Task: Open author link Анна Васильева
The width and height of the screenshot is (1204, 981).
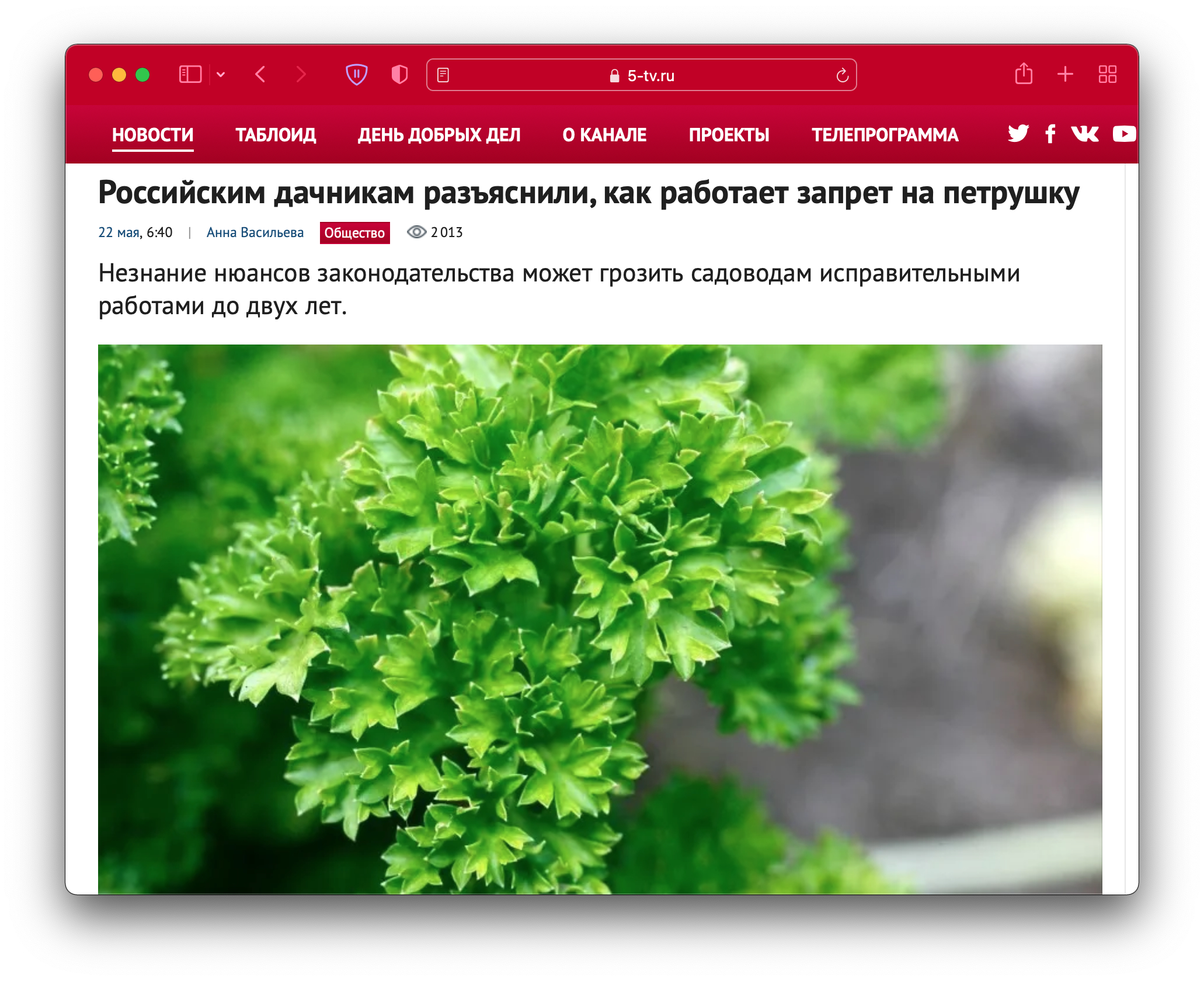Action: coord(255,232)
